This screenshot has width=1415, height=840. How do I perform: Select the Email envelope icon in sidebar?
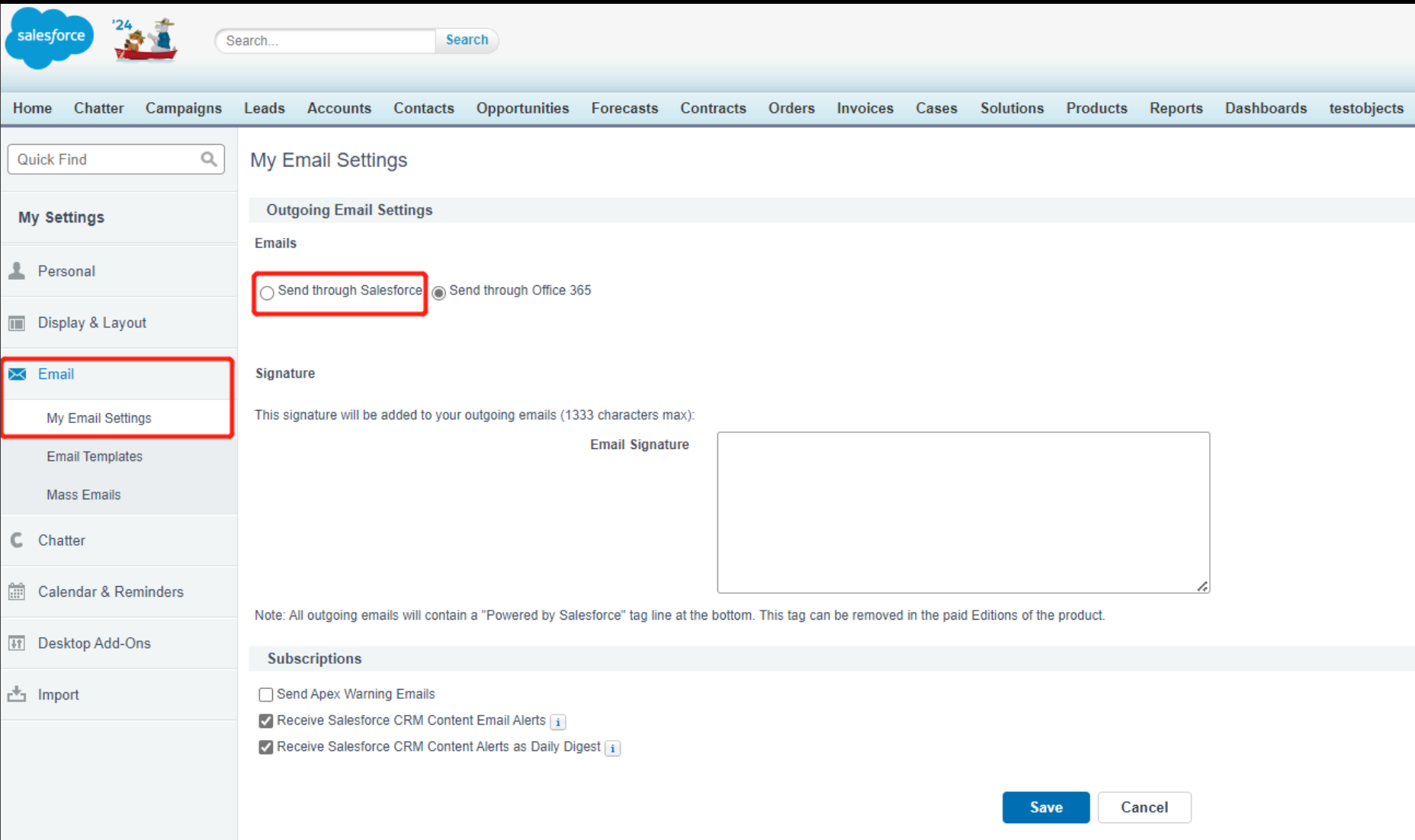pyautogui.click(x=16, y=374)
